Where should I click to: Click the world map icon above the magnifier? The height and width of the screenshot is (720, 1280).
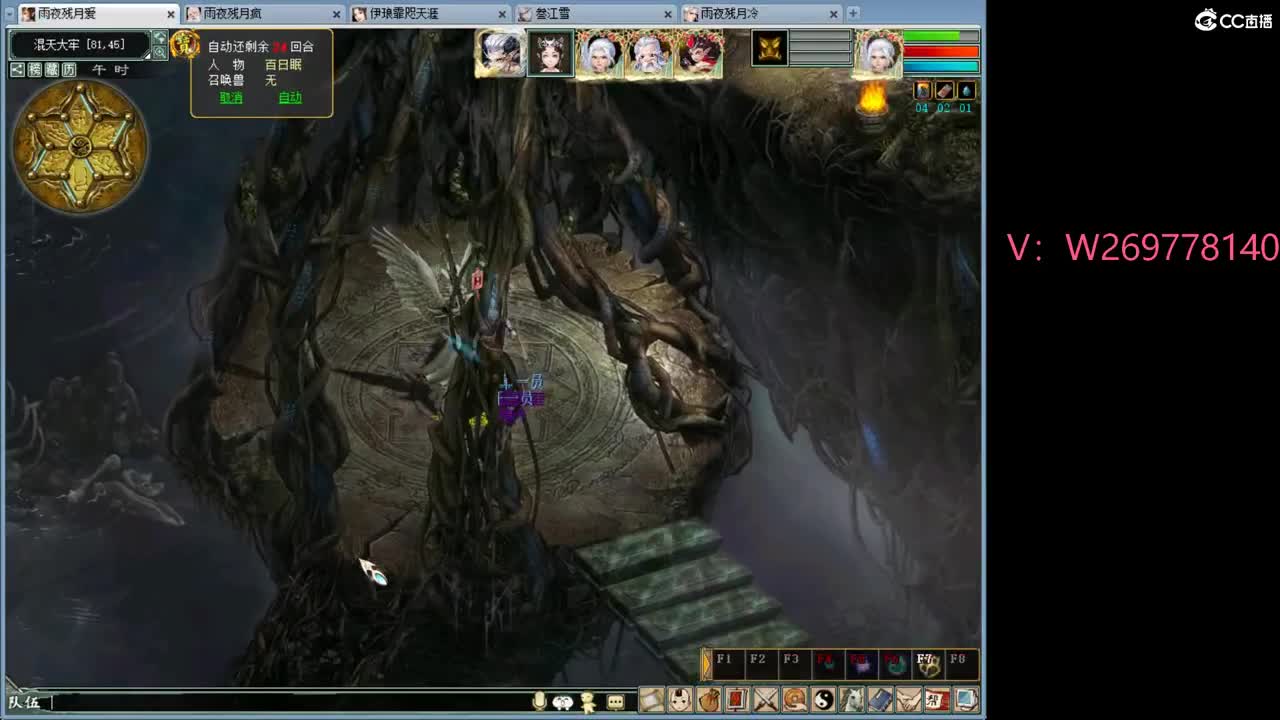[159, 38]
